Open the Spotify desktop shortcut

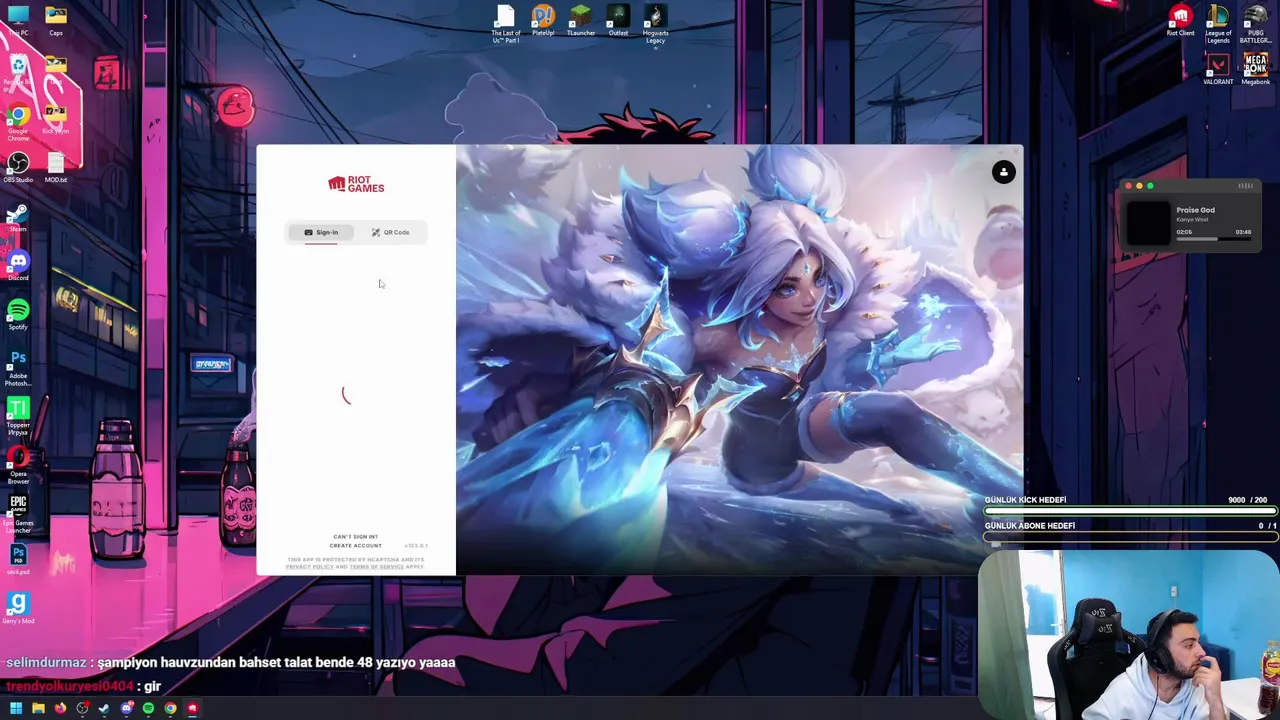coord(18,314)
